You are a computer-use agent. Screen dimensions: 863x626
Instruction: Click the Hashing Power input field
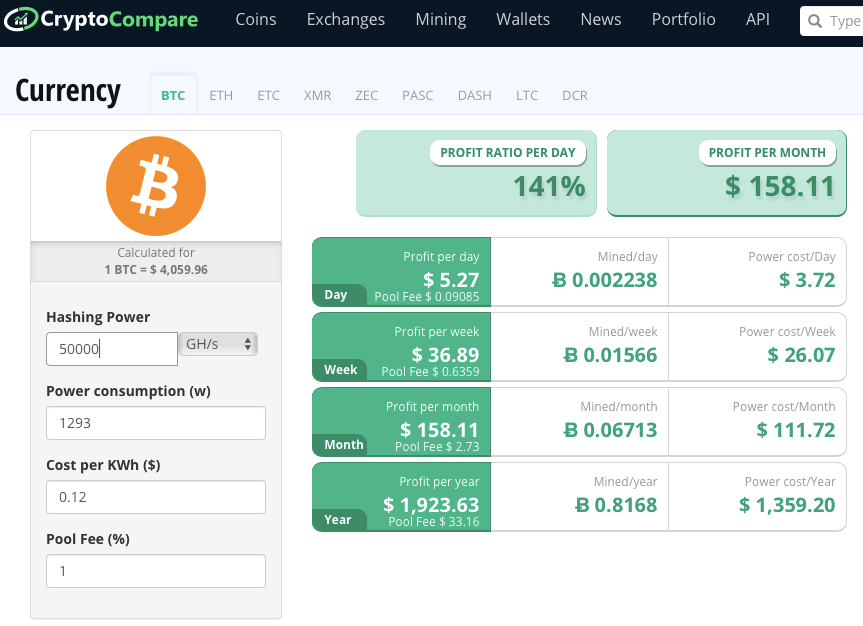(112, 349)
